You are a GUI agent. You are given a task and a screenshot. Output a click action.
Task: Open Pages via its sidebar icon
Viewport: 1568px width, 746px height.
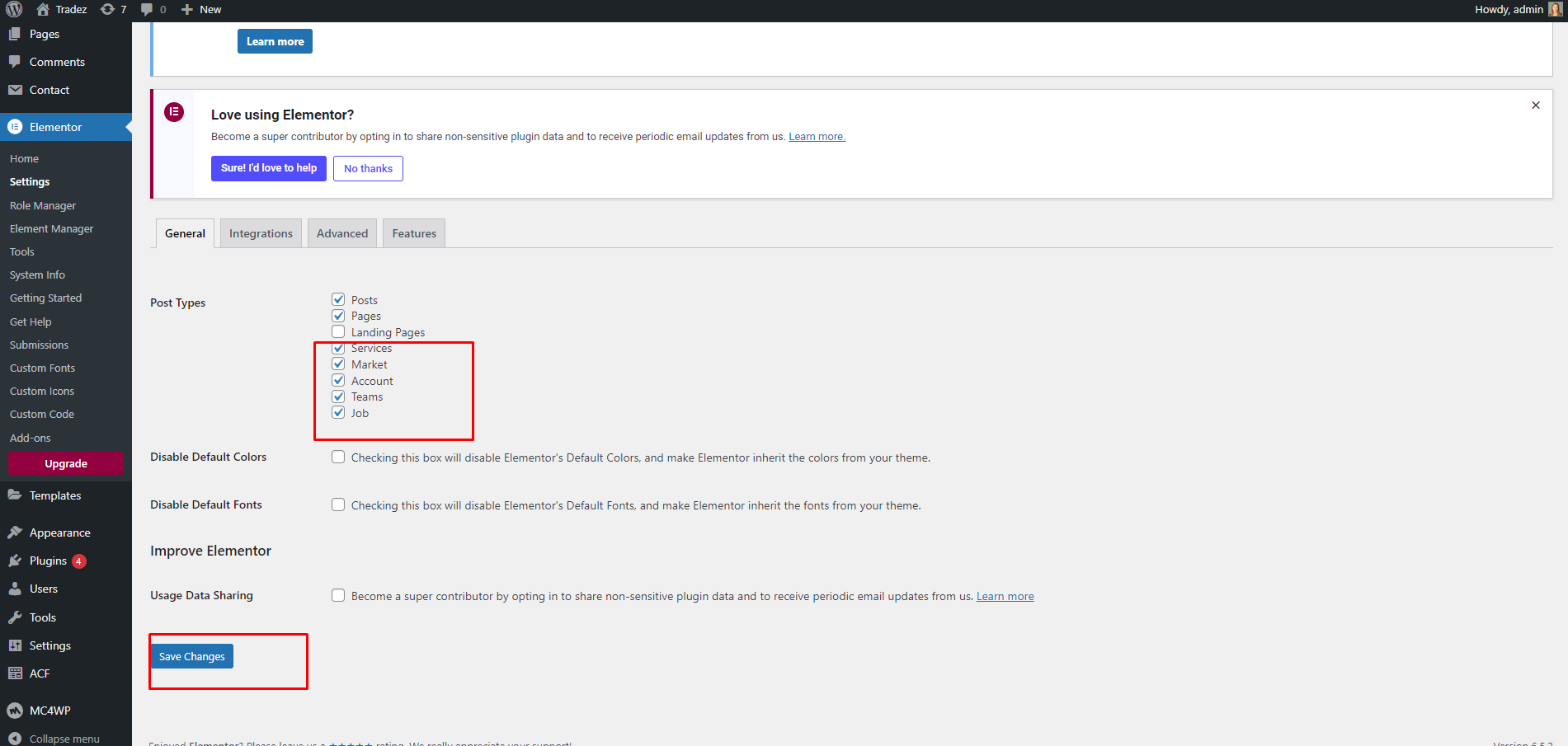pos(15,34)
